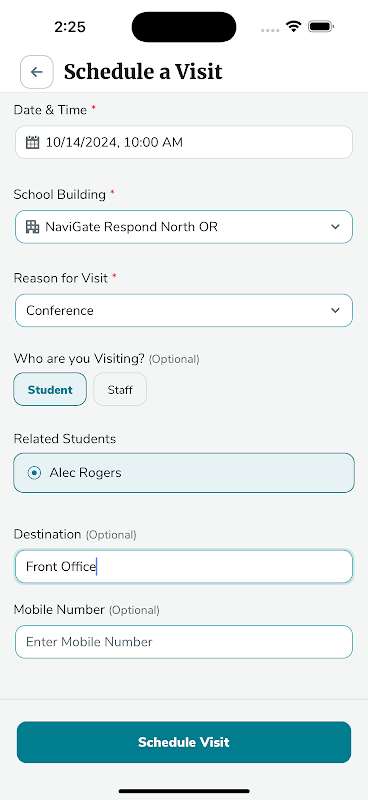The width and height of the screenshot is (368, 800).
Task: Tap the Wi-Fi status icon
Action: tap(293, 26)
